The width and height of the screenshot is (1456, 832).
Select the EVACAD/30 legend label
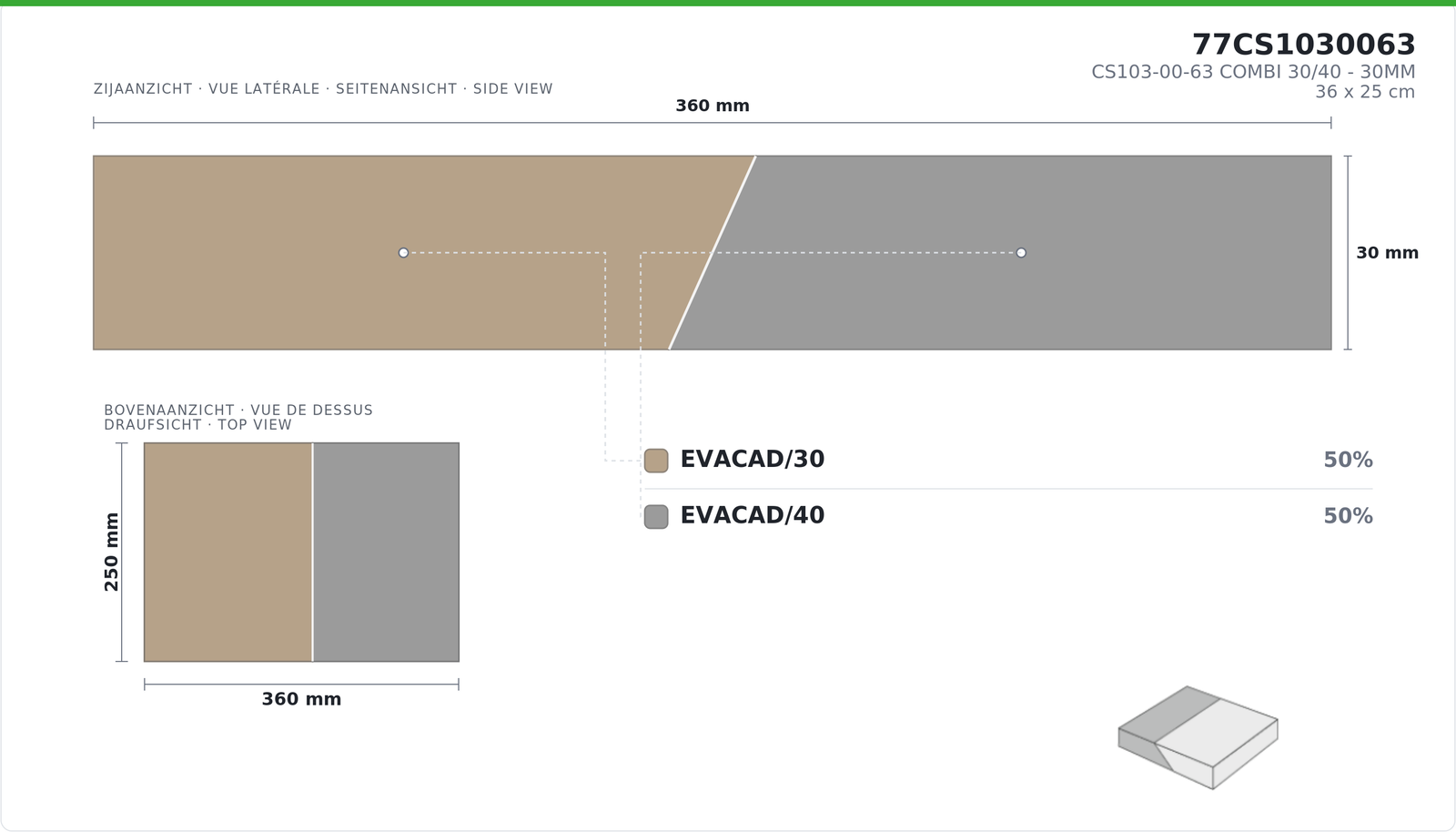753,460
